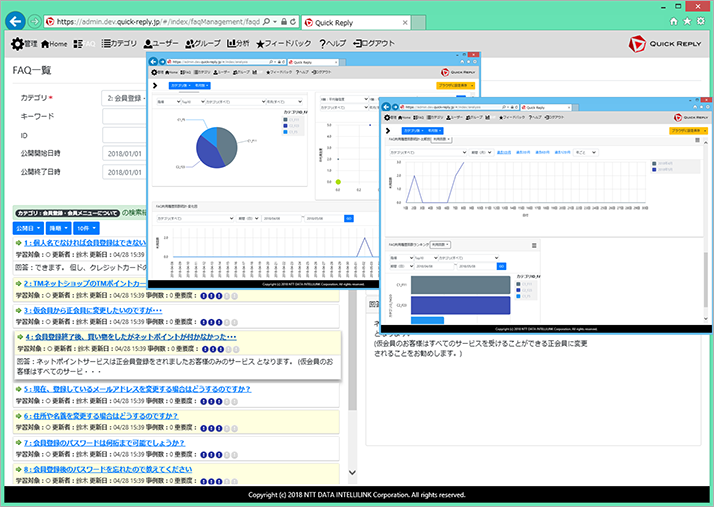The height and width of the screenshot is (507, 714).
Task: Click the browser back arrow button
Action: tap(15, 21)
